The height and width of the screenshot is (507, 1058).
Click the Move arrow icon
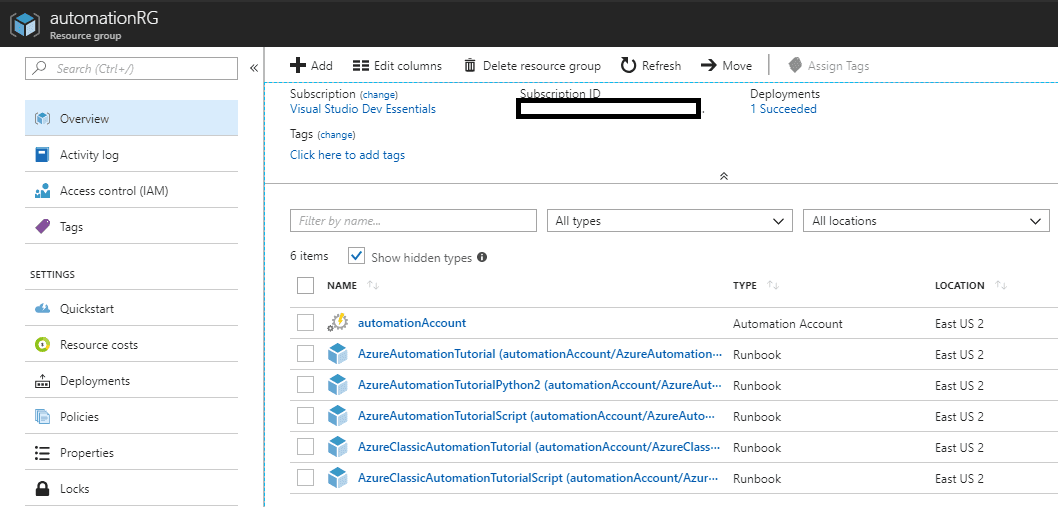click(x=708, y=65)
